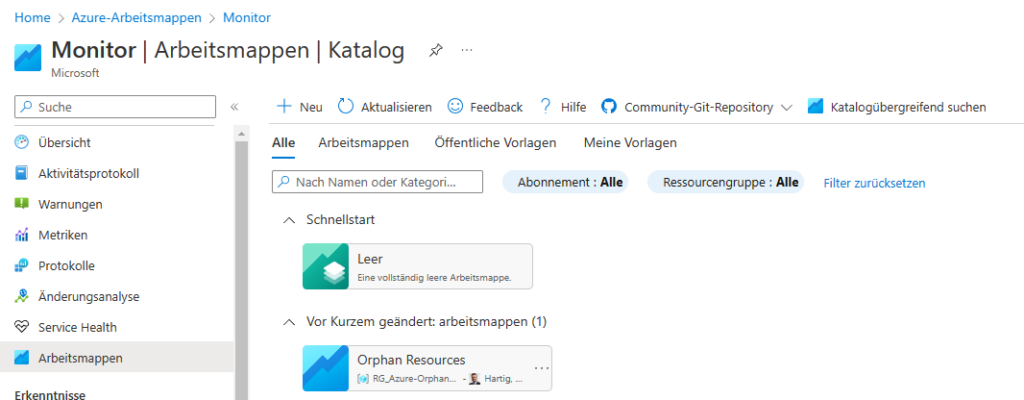Click the Übersicht gauge icon in the sidebar
1024x400 pixels.
pyautogui.click(x=22, y=142)
